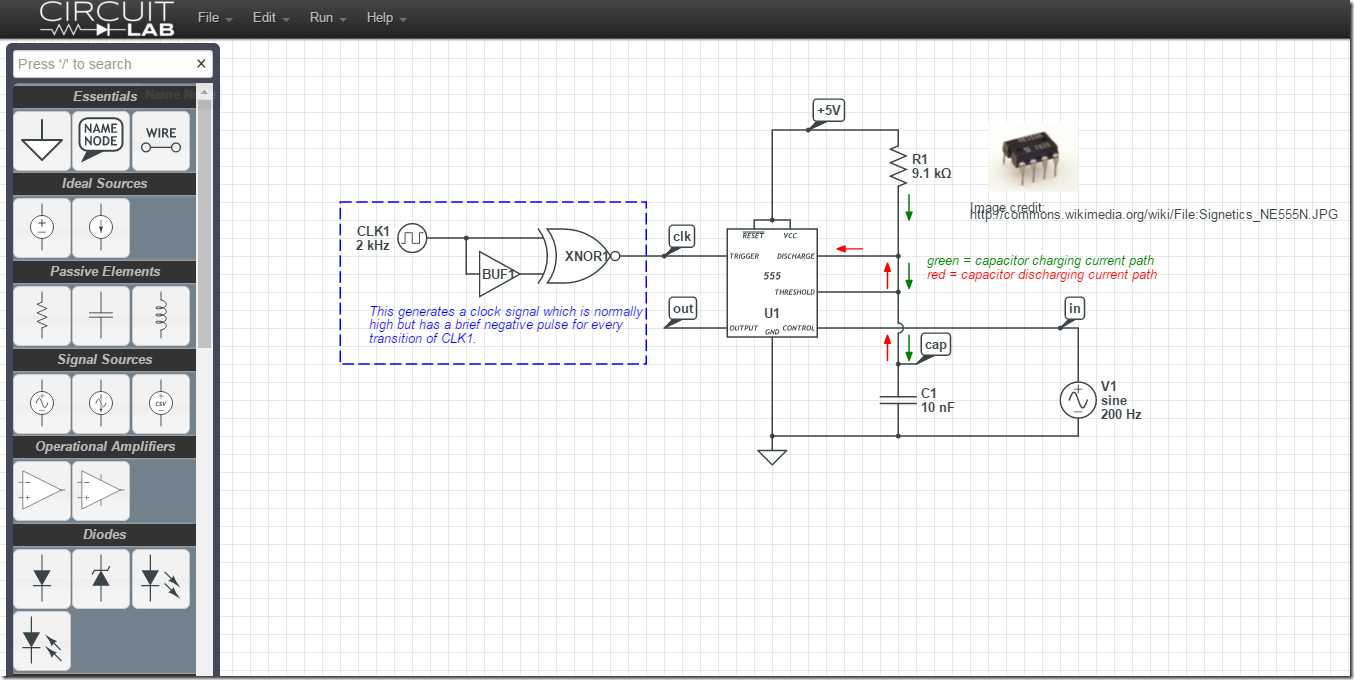Select the BUF1 buffer gate
The image size is (1354, 680).
pyautogui.click(x=497, y=273)
